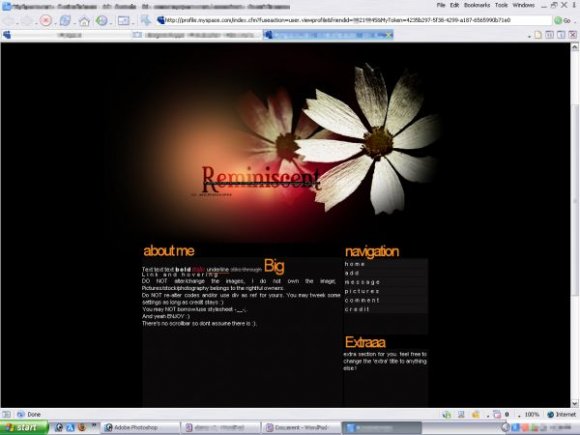The image size is (580, 435).
Task: Open the File menu
Action: [441, 5]
